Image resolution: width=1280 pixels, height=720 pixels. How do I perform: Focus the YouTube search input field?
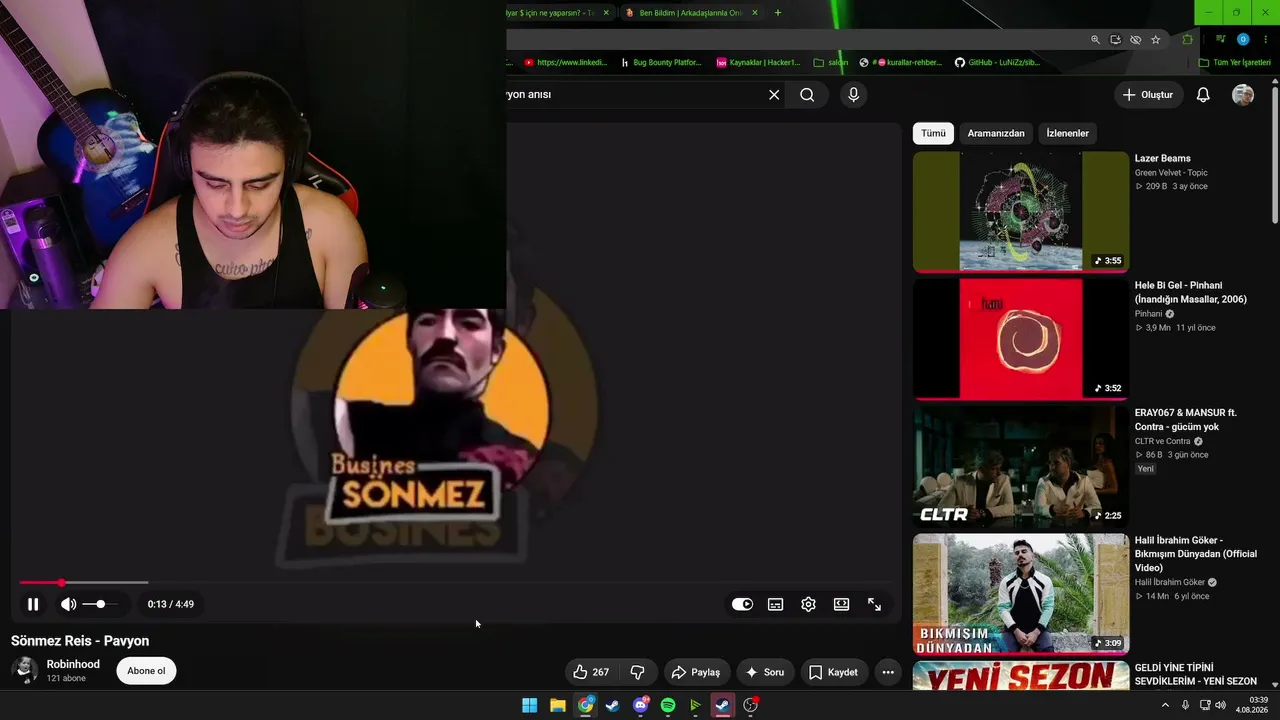pyautogui.click(x=635, y=95)
